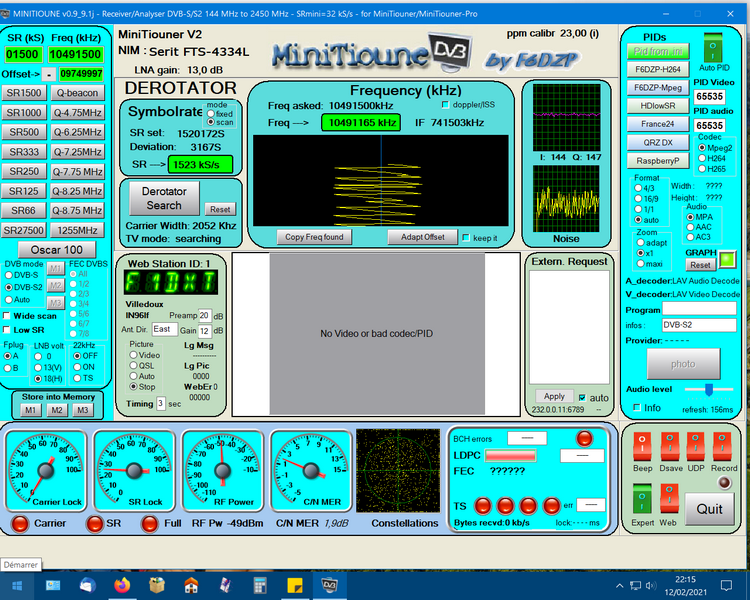Select the Q-beacon frequency preset

77,93
